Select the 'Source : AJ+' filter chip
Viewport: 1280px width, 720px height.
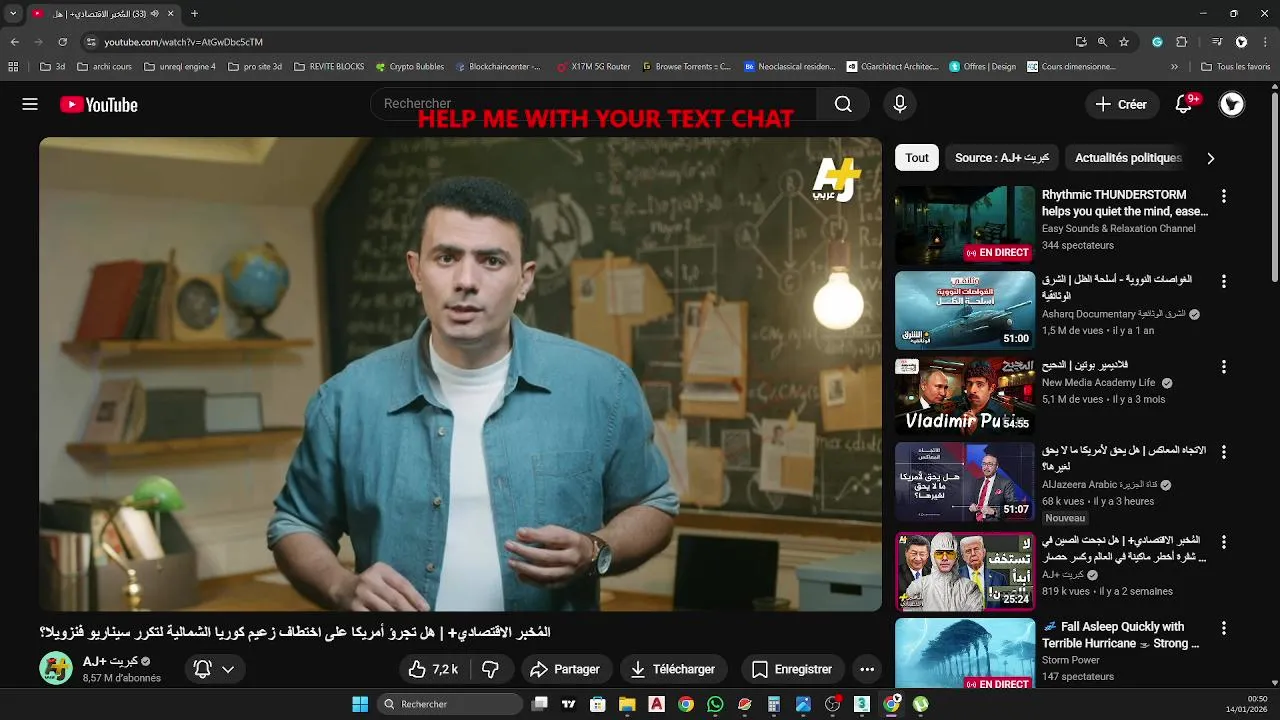(1002, 158)
